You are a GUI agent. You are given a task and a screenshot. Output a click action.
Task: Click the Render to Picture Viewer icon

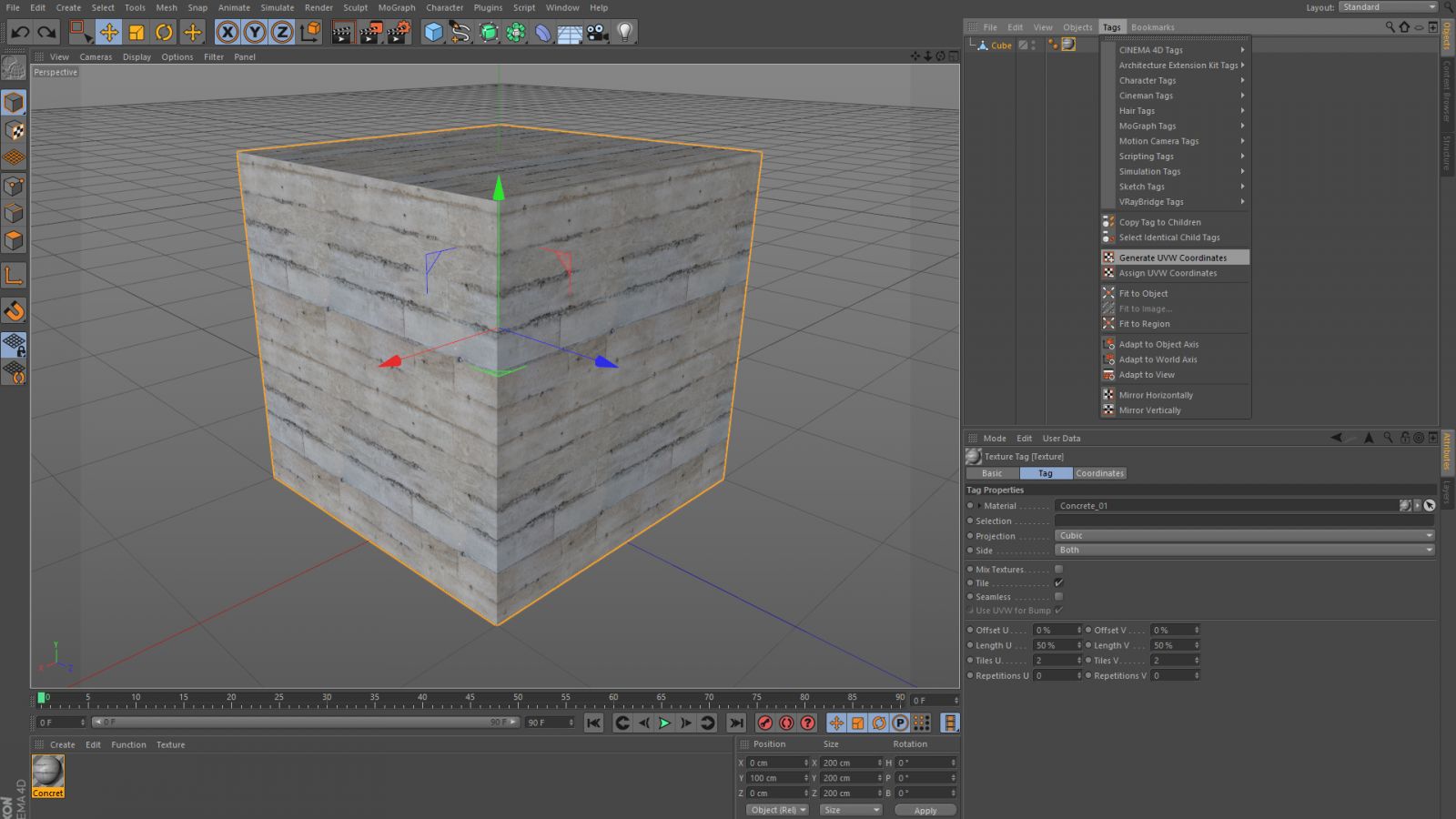(370, 33)
